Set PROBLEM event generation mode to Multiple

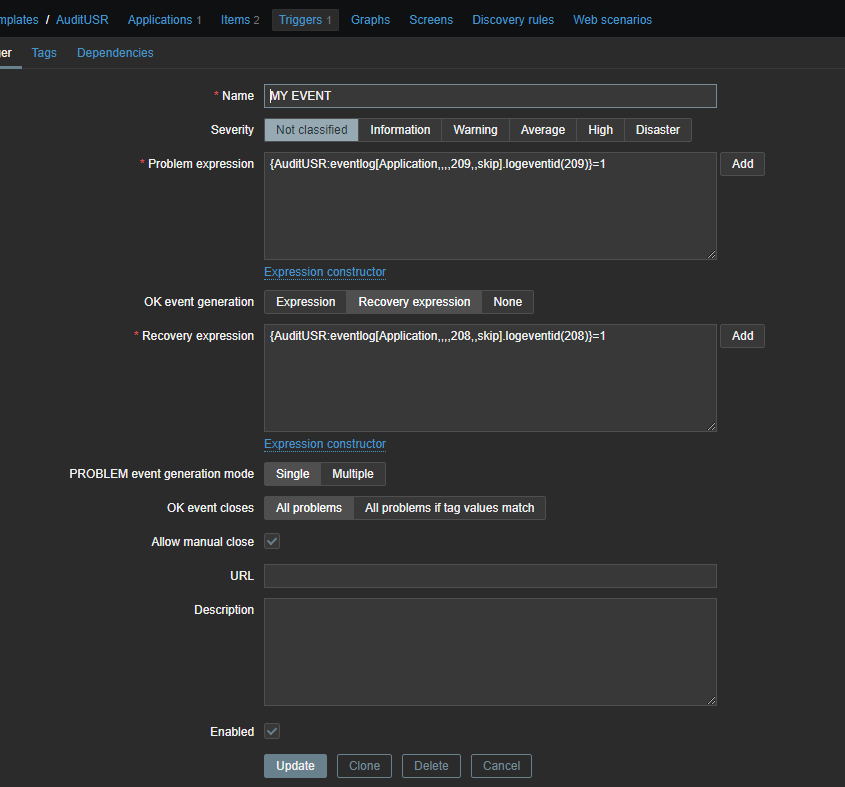352,474
